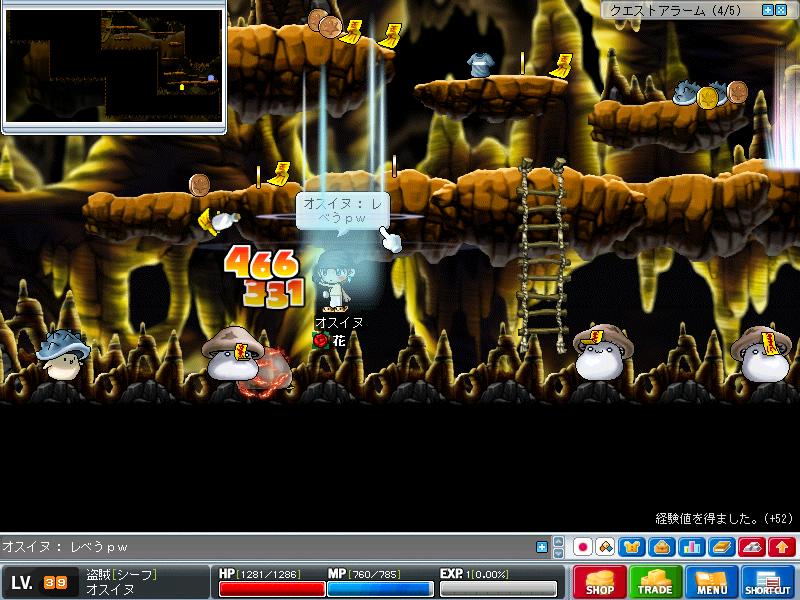Click the red HP gauge
Viewport: 800px width, 600px height.
click(x=272, y=589)
